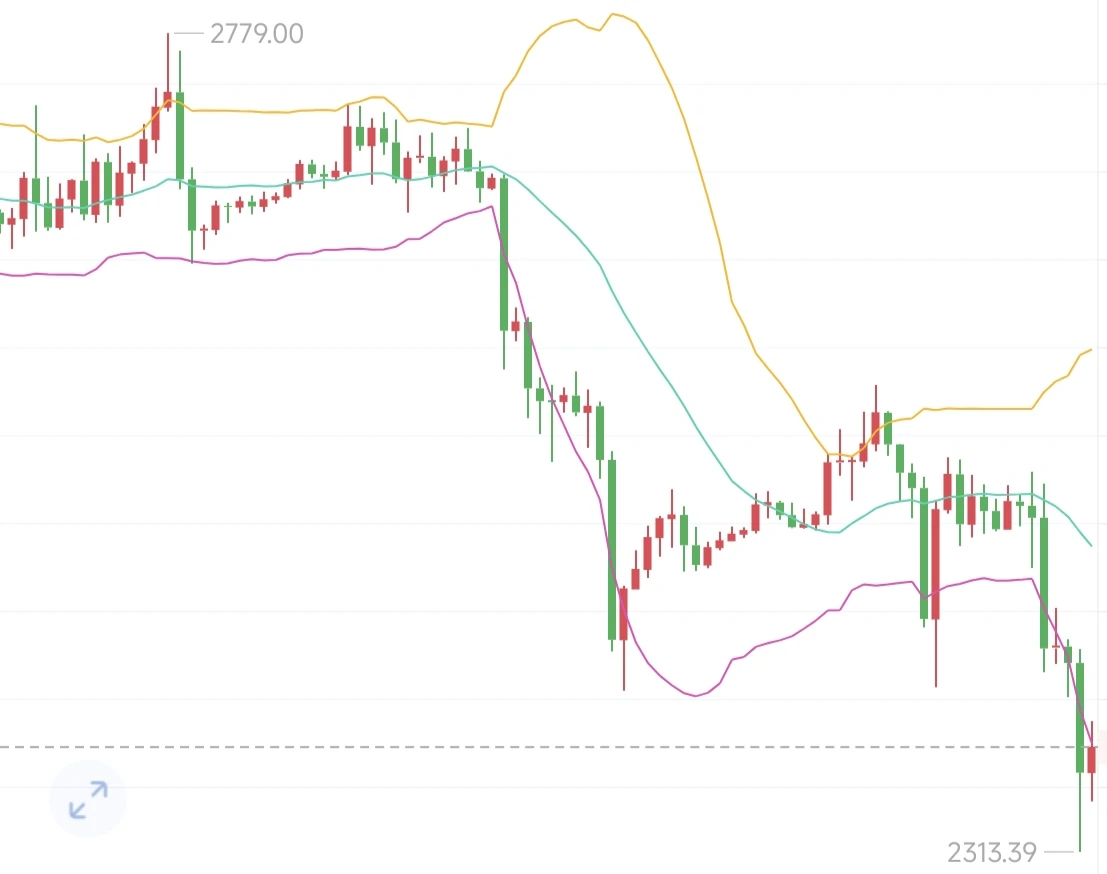The height and width of the screenshot is (874, 1107).
Task: Click the 2313.39 low price label
Action: pos(992,853)
